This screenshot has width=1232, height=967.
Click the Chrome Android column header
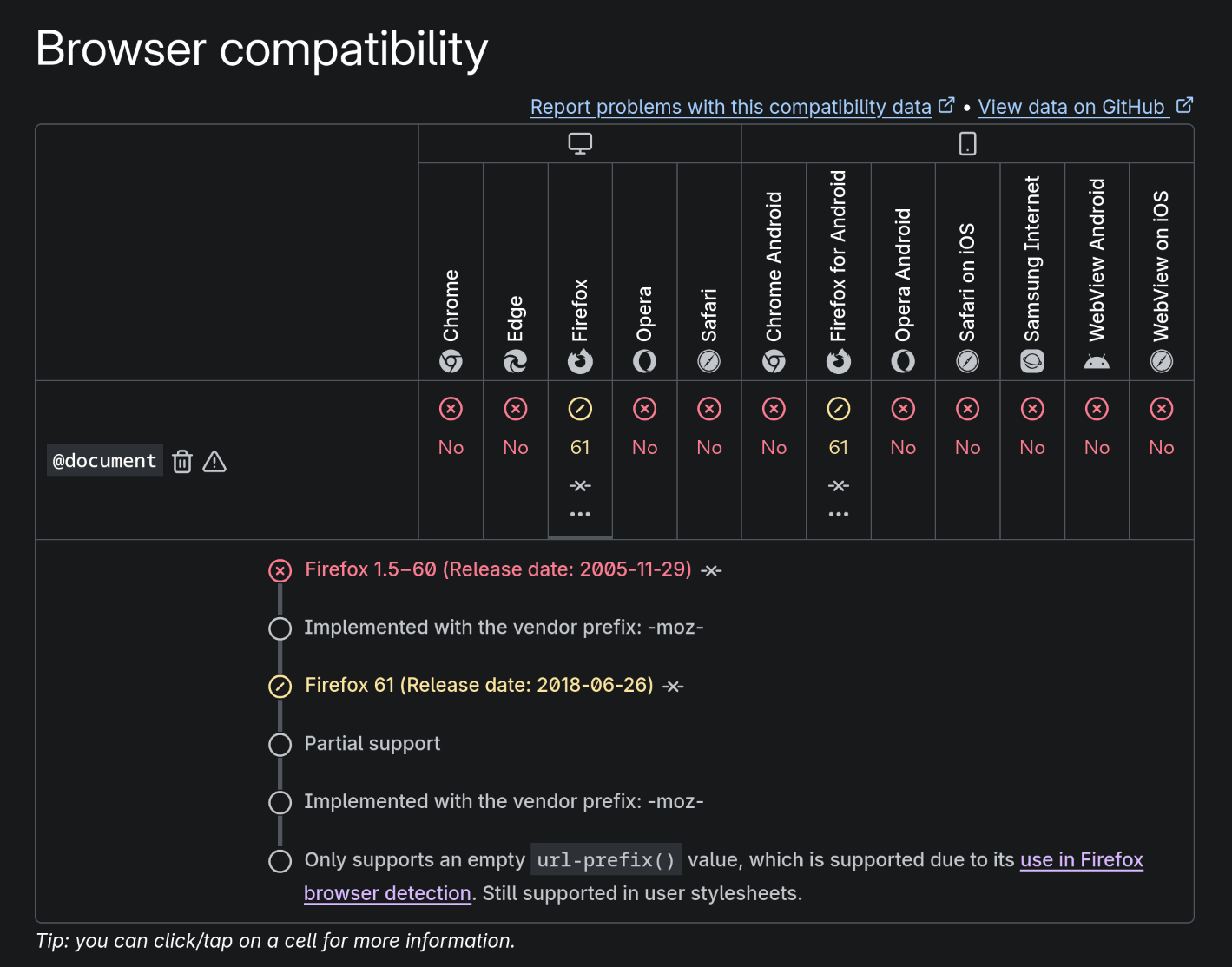pos(774,269)
